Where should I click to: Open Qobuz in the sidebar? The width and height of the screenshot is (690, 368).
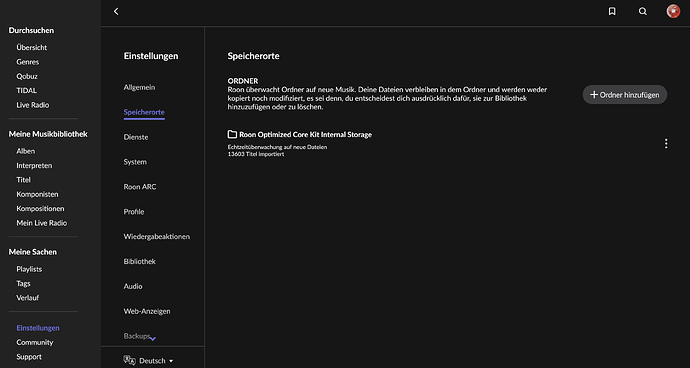coord(27,76)
